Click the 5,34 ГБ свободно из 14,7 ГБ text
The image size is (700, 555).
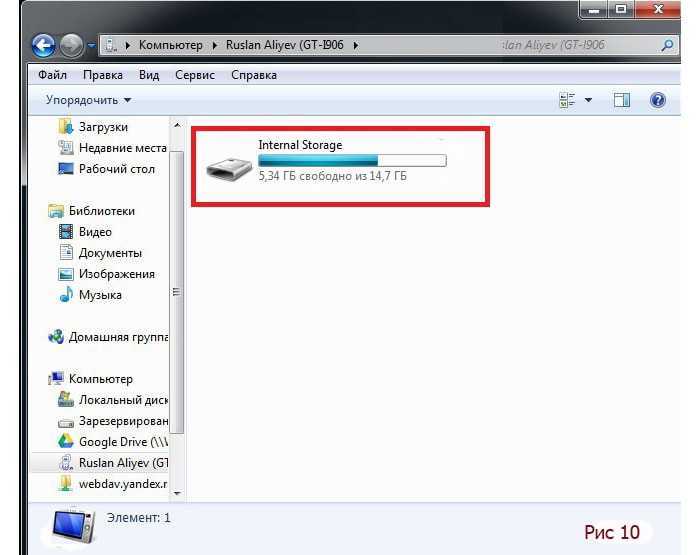click(x=333, y=176)
